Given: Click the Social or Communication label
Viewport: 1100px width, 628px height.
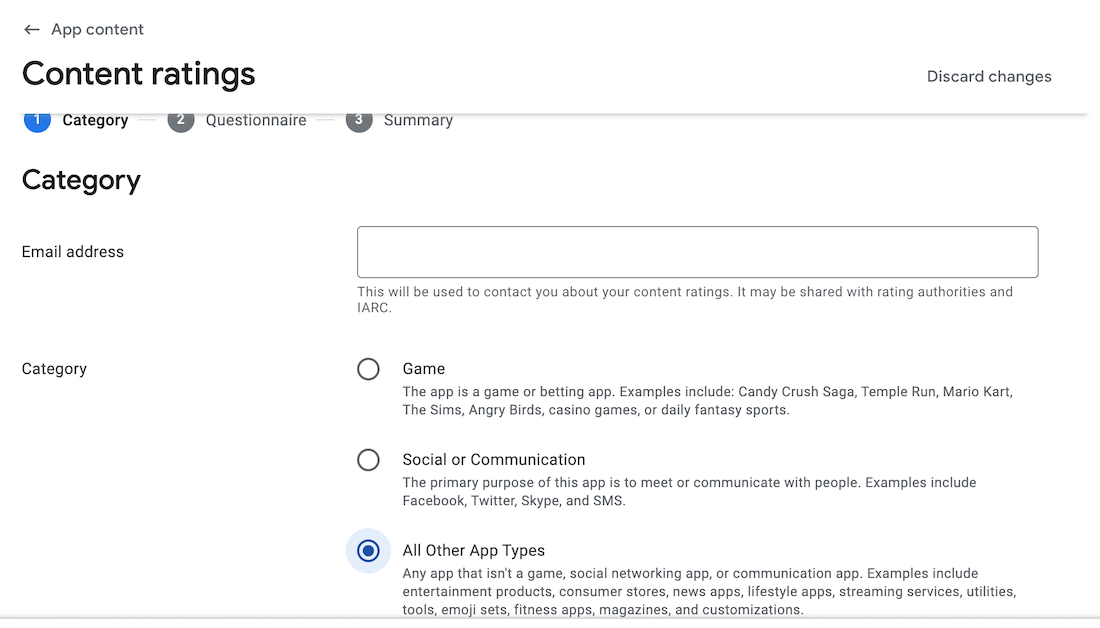Looking at the screenshot, I should 494,460.
